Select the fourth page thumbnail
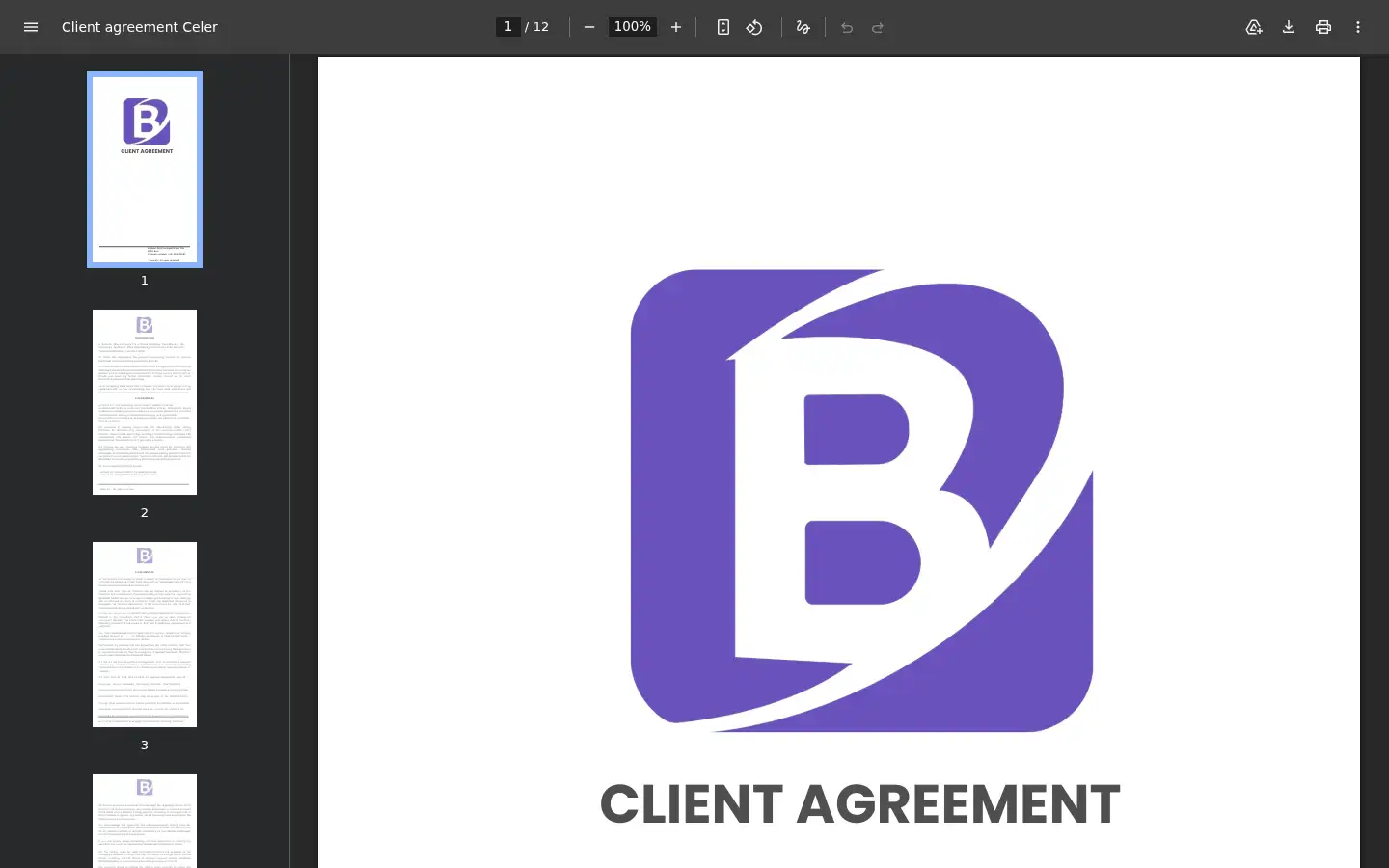This screenshot has width=1389, height=868. [145, 821]
